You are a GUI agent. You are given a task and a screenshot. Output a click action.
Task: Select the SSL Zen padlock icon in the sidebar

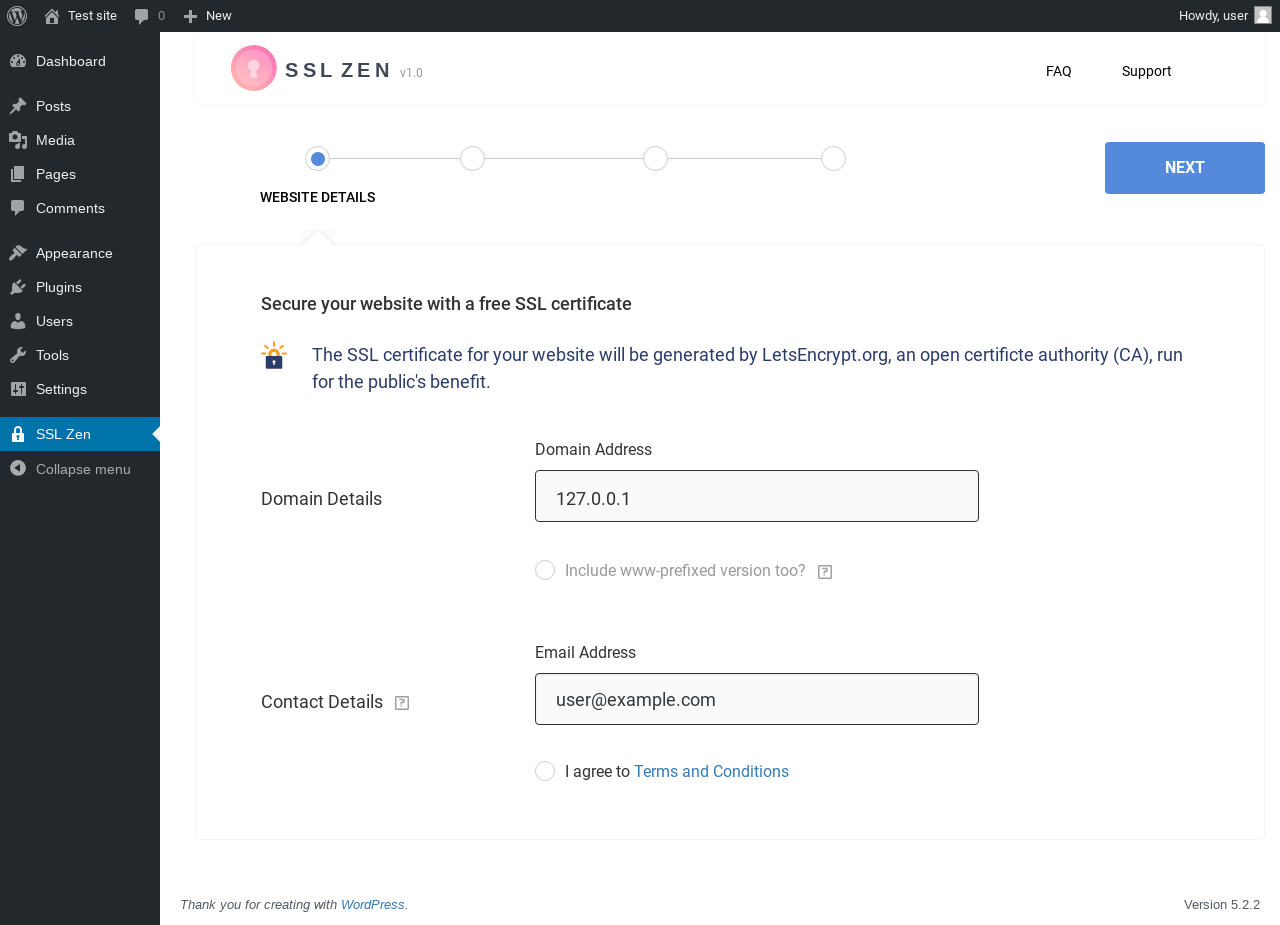point(17,434)
